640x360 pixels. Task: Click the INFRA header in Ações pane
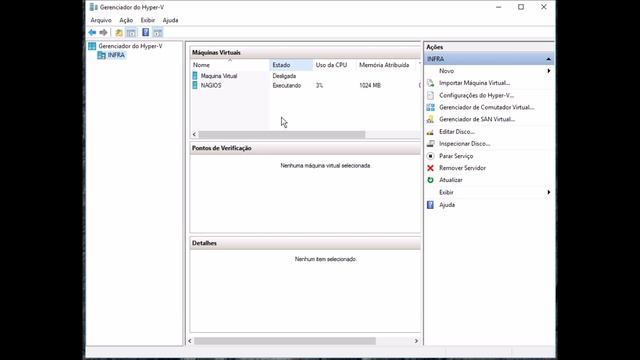click(x=489, y=59)
